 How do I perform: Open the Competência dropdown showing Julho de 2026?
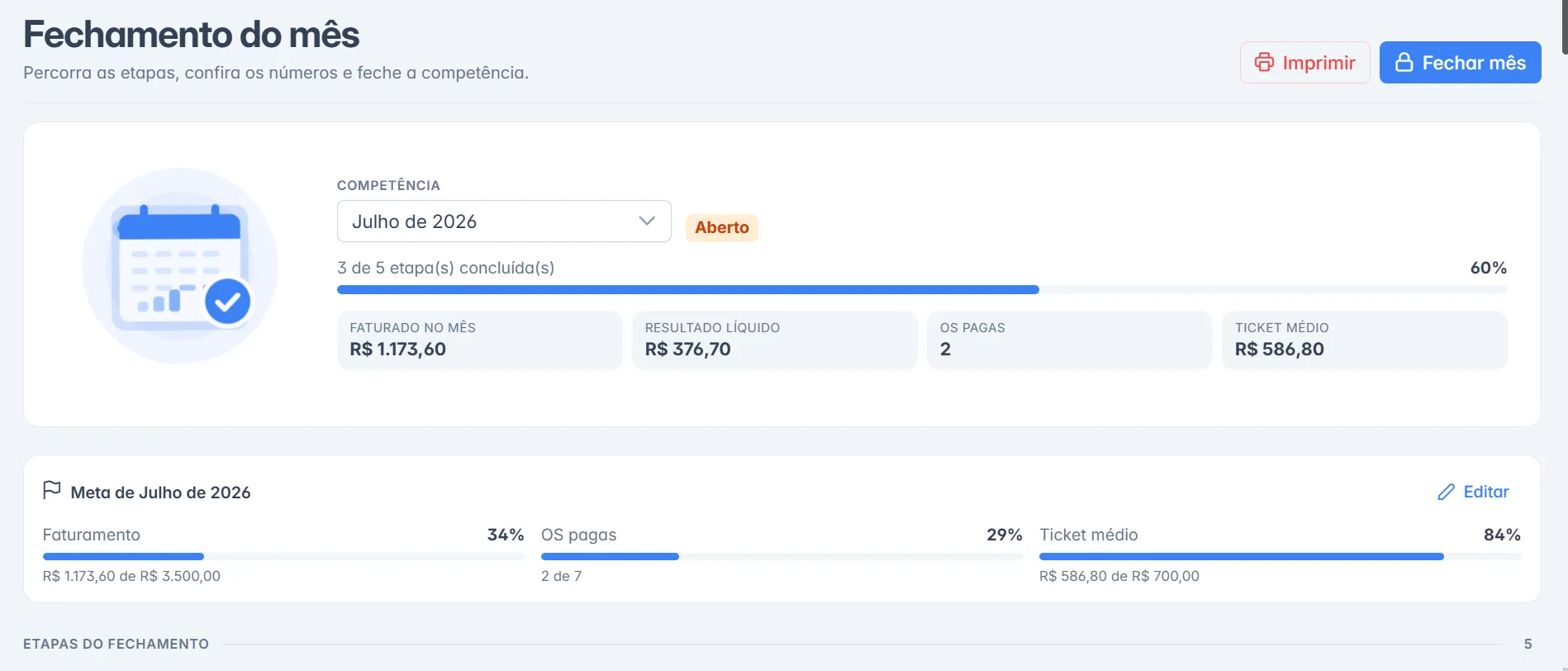tap(504, 221)
